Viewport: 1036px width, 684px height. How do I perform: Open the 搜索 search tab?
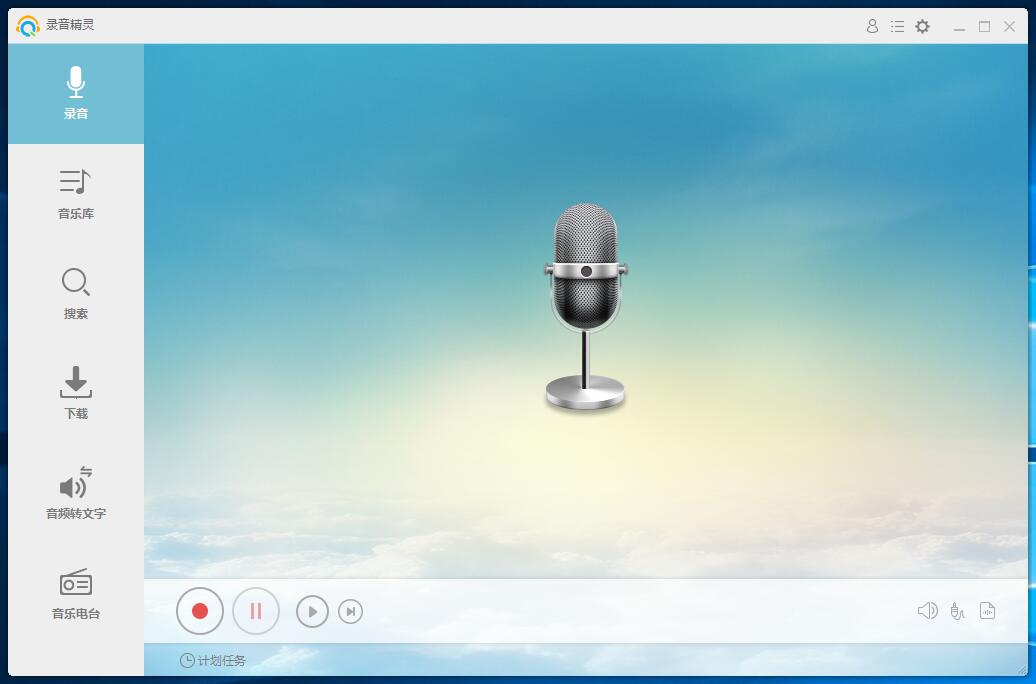tap(76, 293)
